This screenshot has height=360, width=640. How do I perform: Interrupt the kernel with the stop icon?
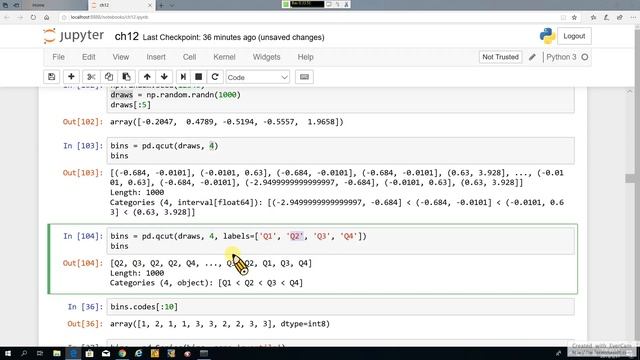[199, 77]
